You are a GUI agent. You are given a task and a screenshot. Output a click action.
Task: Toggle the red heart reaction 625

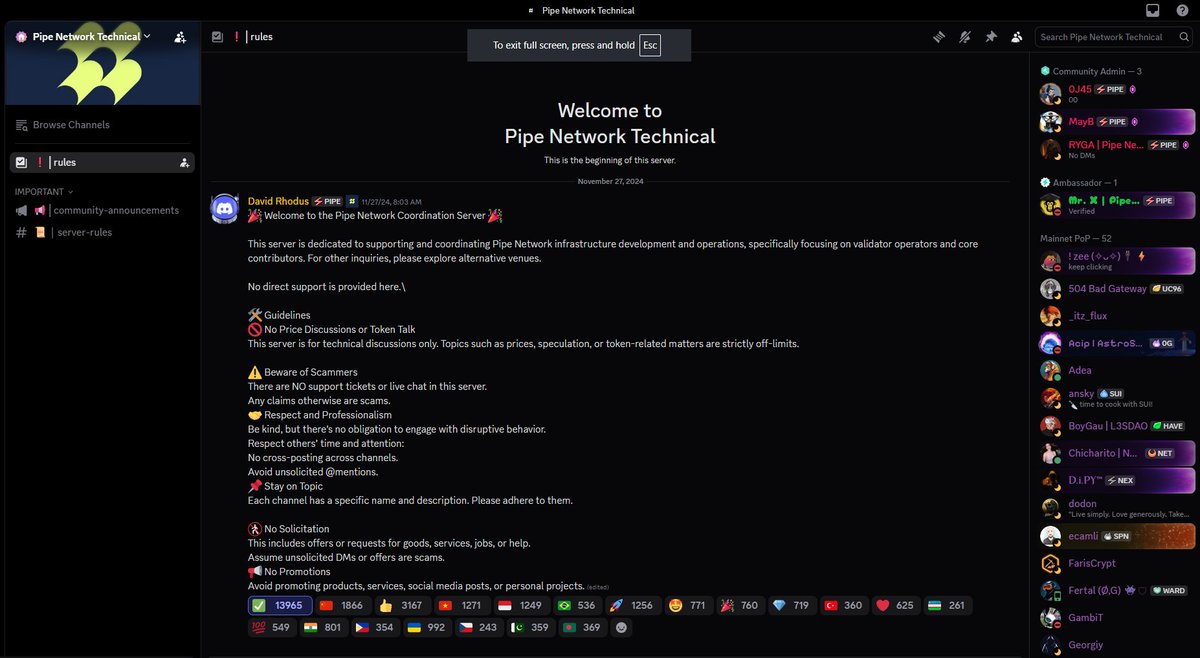coord(895,606)
